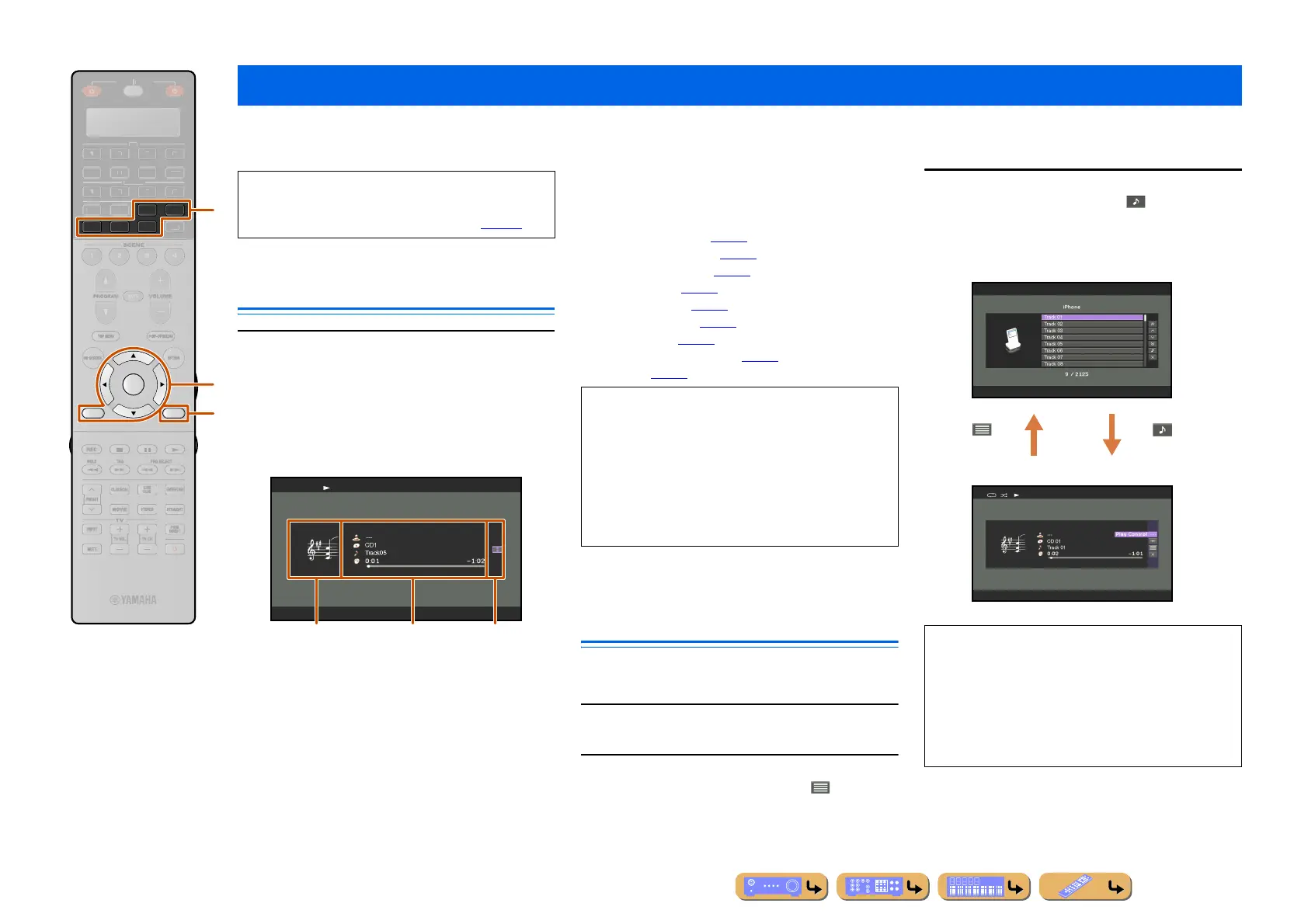Click the 9 / 2125 item counter
Image resolution: width=1308 pixels, height=924 pixels.
pyautogui.click(x=1077, y=374)
